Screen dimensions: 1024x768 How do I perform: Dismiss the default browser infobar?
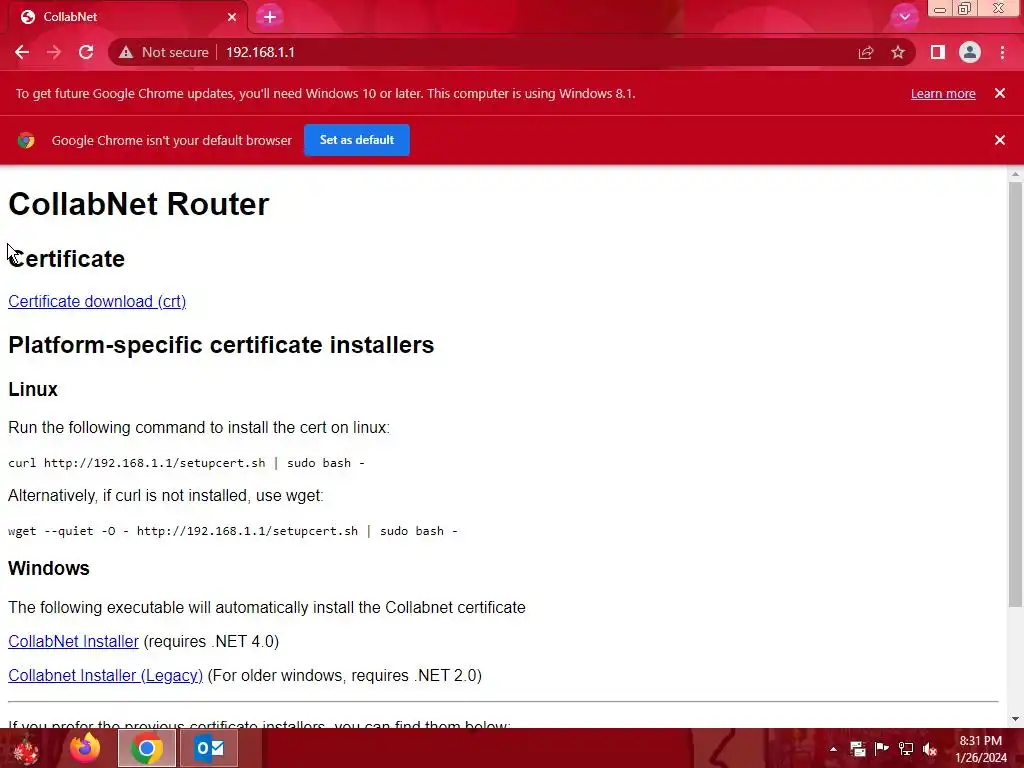pyautogui.click(x=1000, y=140)
